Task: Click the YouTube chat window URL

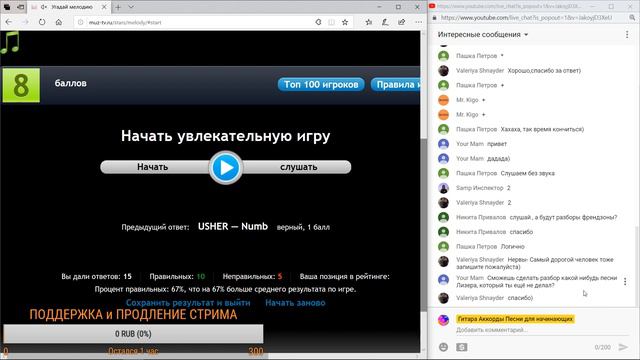Action: coord(527,18)
